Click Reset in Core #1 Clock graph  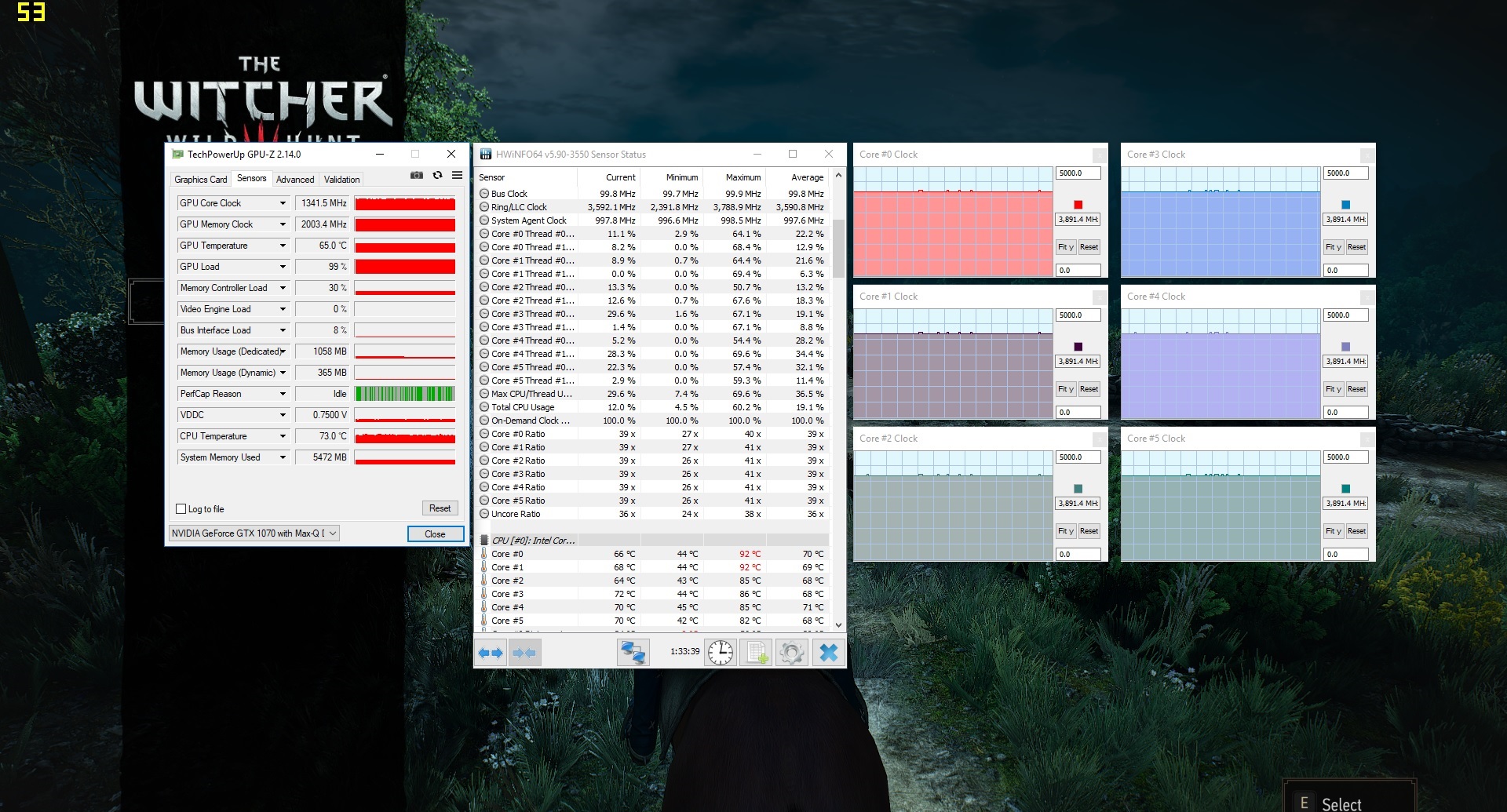click(1089, 389)
